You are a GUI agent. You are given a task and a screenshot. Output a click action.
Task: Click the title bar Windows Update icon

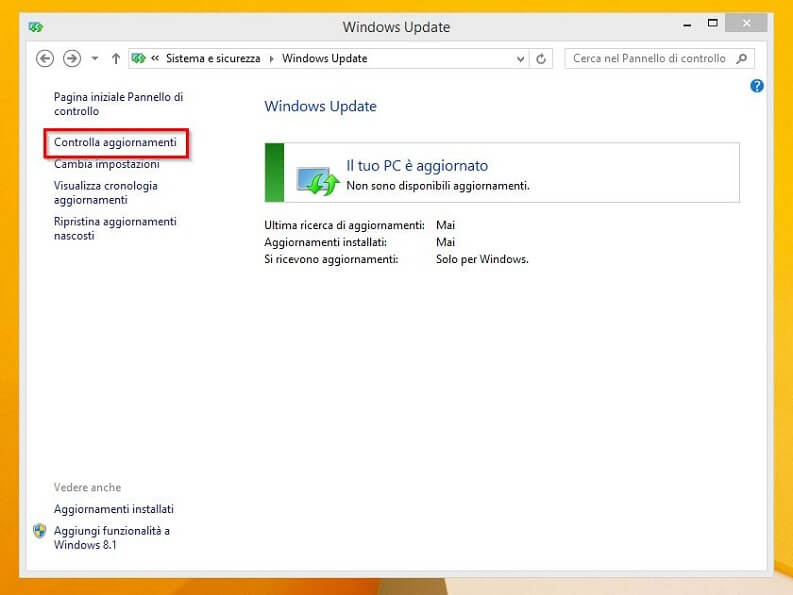tap(36, 27)
